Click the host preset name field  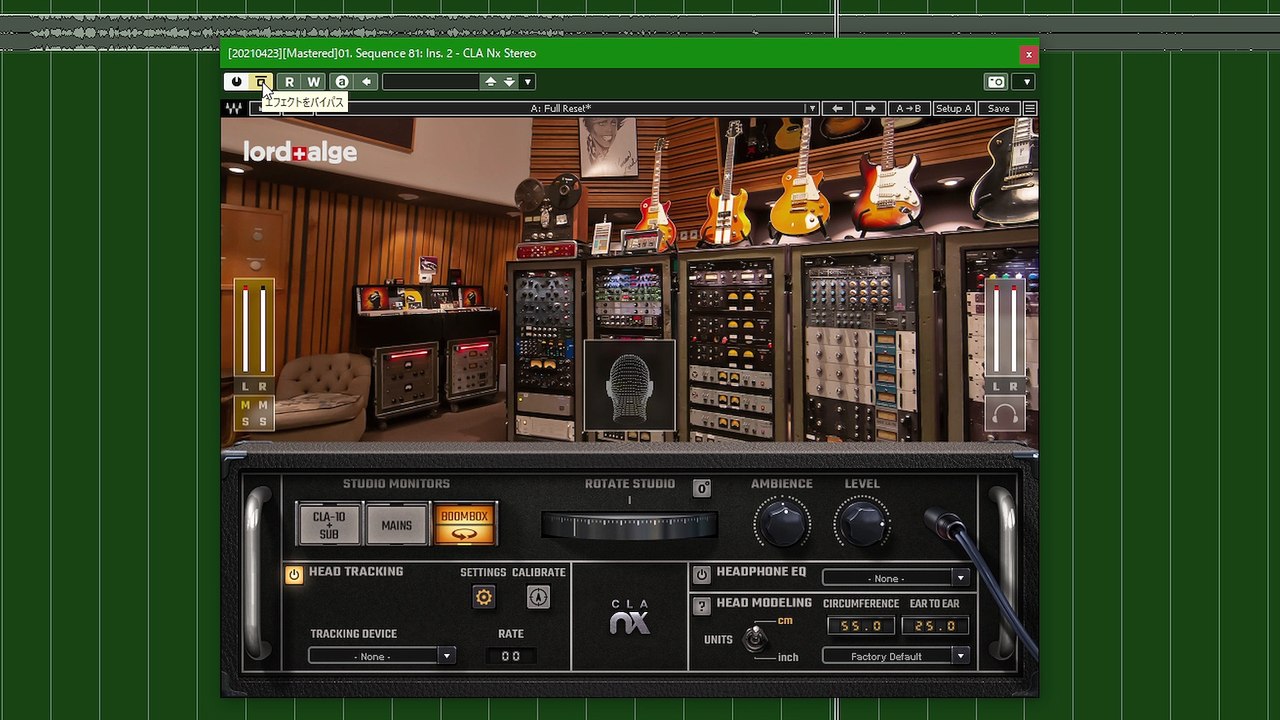click(x=431, y=82)
